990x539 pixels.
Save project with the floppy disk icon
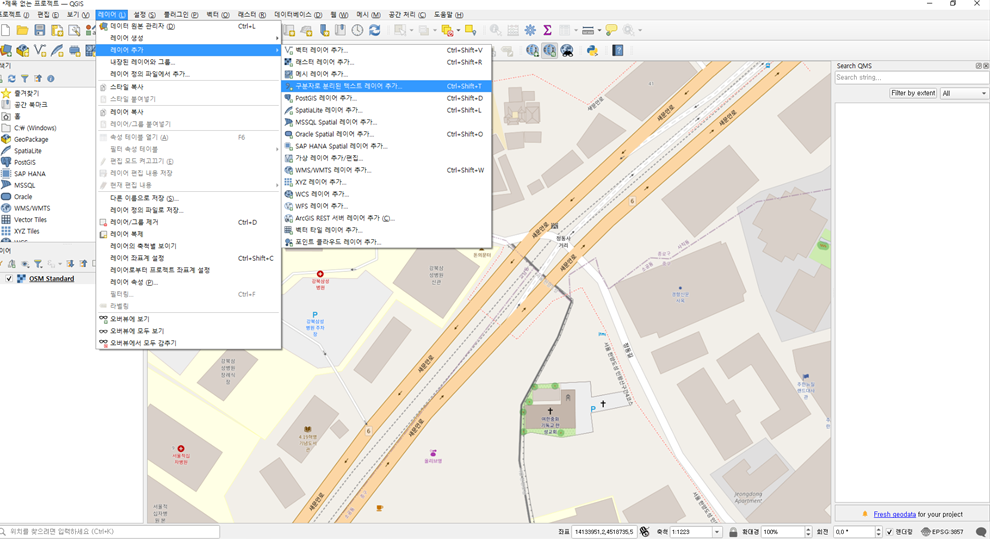pyautogui.click(x=40, y=30)
